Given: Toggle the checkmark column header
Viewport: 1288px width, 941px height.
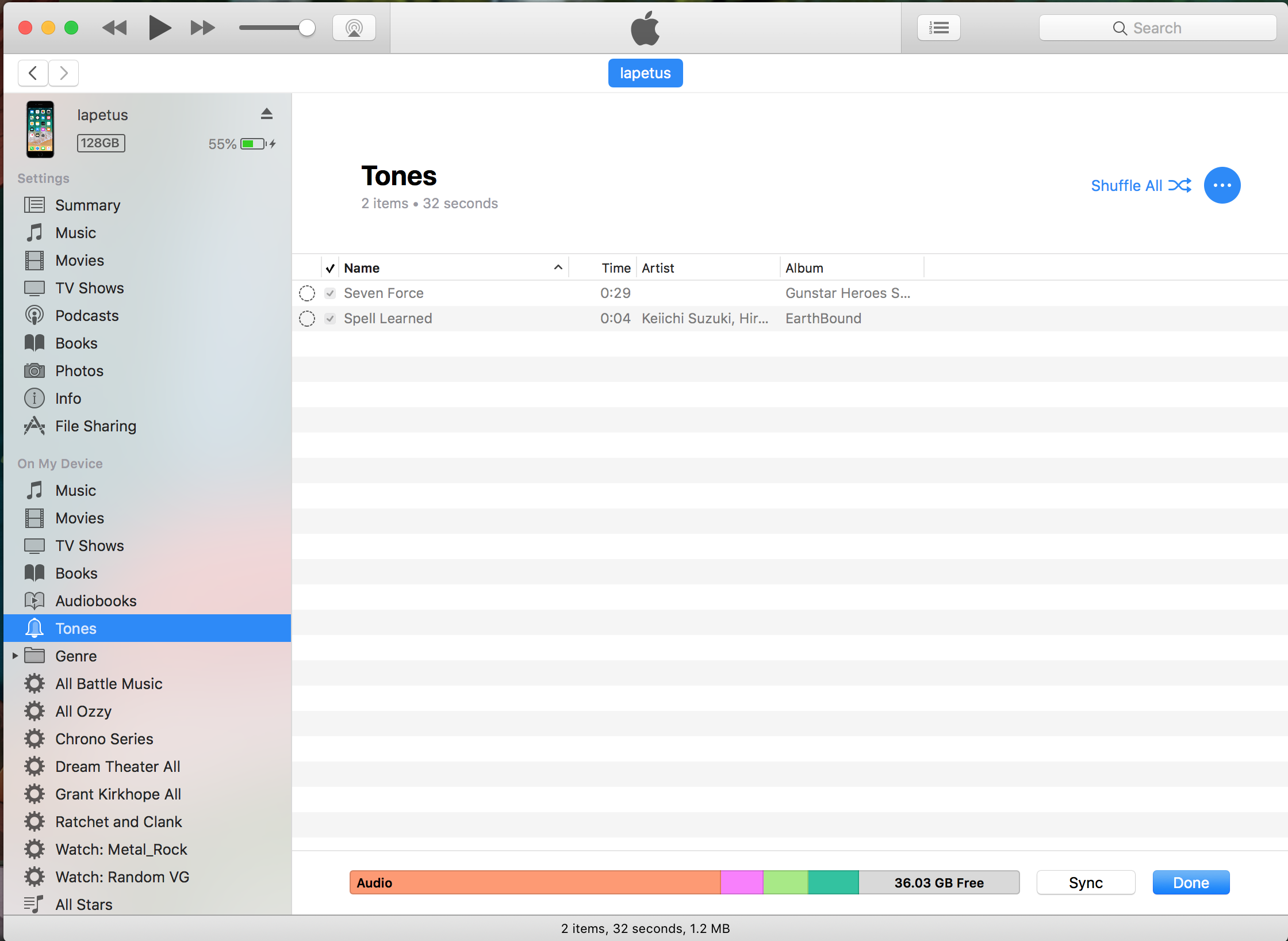Looking at the screenshot, I should click(x=330, y=268).
